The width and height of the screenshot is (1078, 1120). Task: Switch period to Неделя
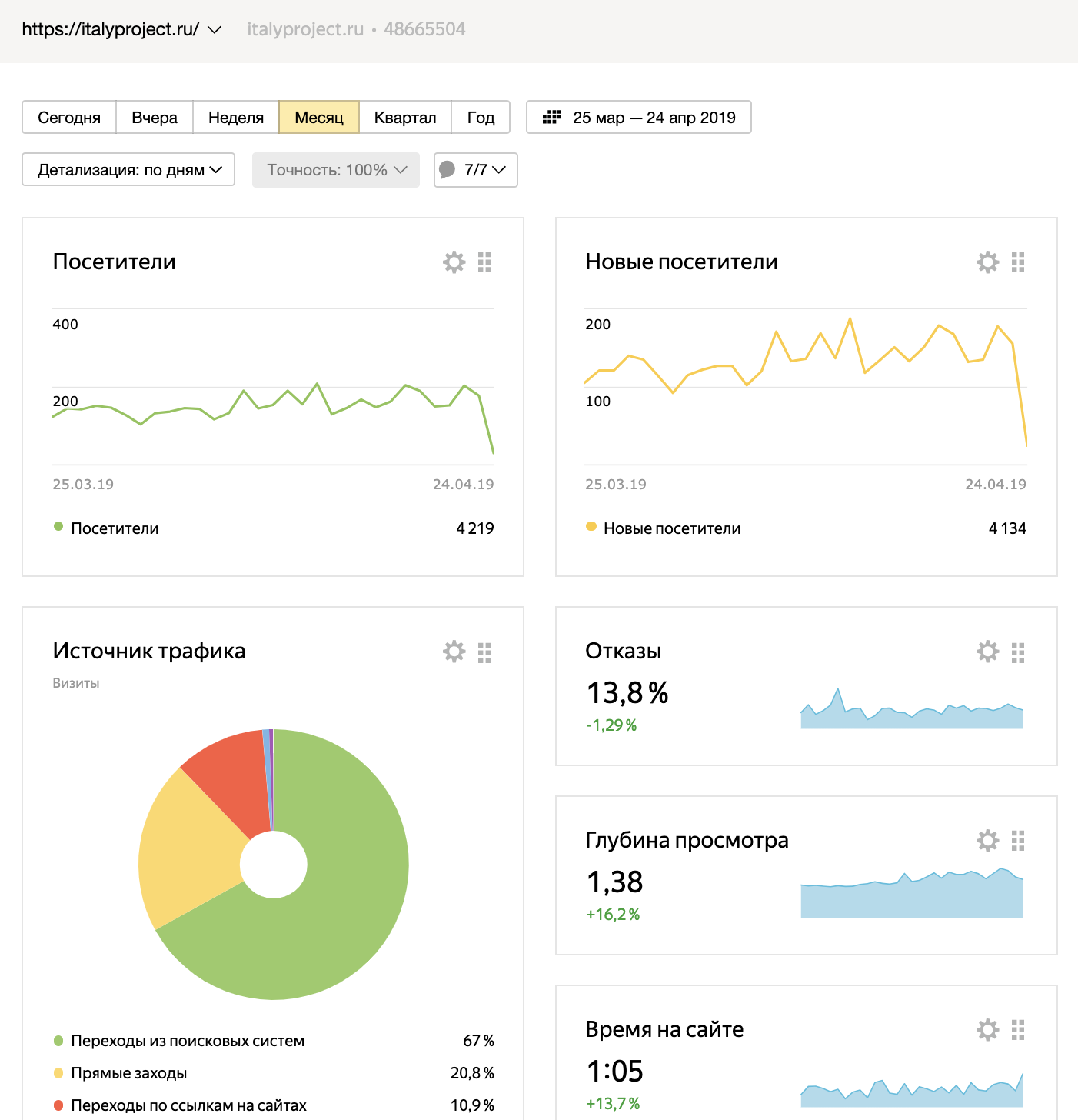click(235, 118)
